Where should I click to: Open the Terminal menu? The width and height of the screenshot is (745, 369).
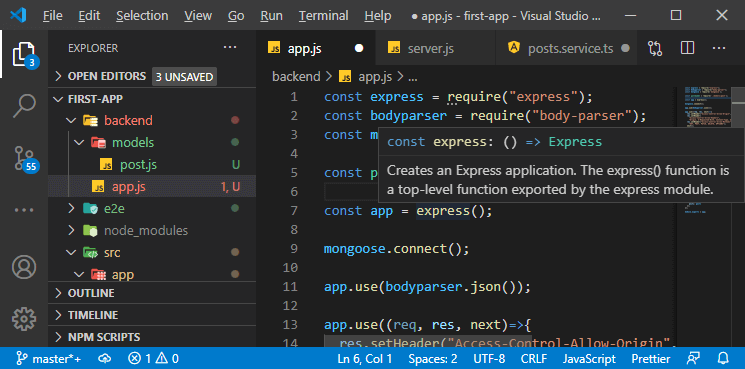324,16
